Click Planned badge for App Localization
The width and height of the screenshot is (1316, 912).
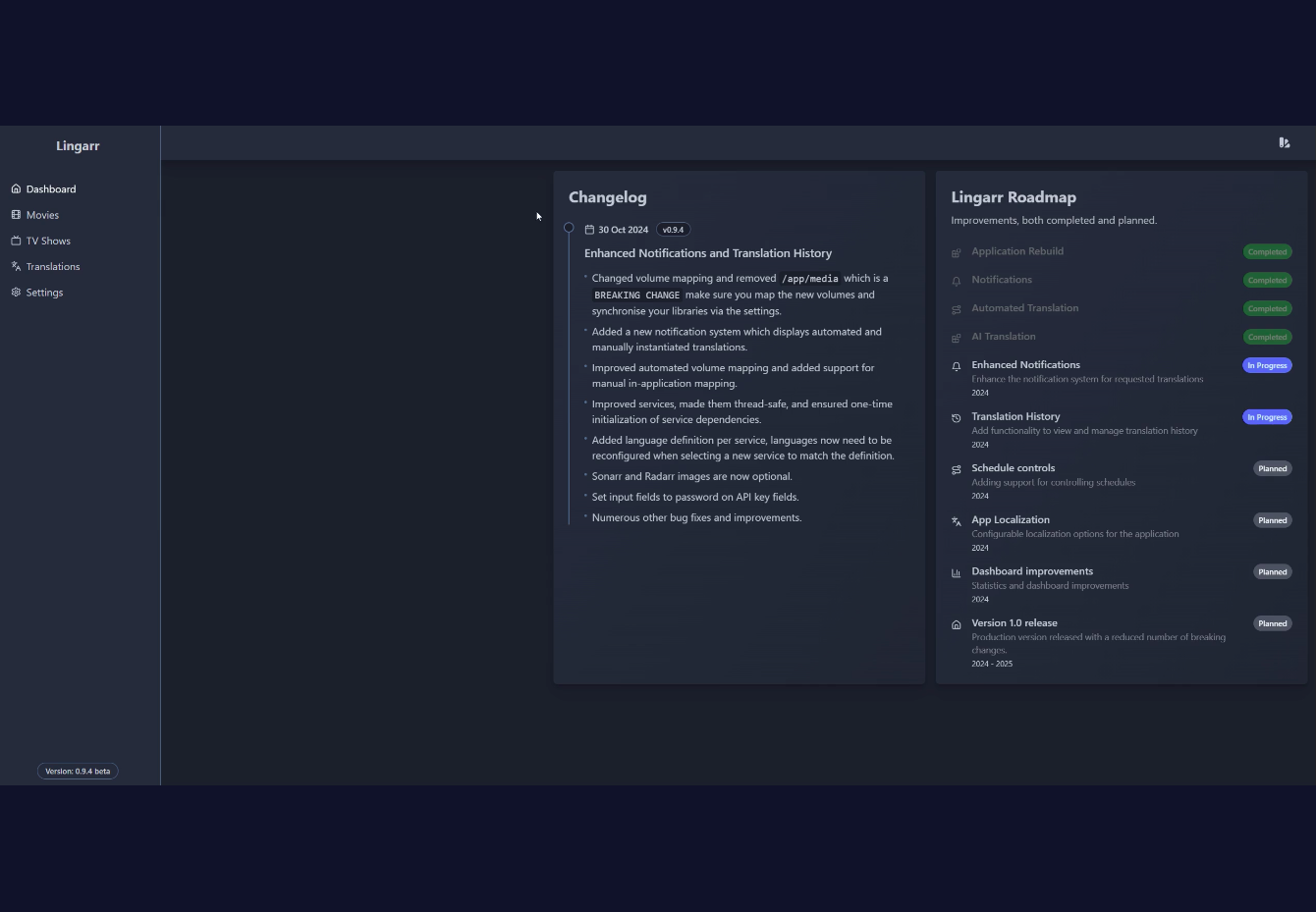(x=1273, y=520)
